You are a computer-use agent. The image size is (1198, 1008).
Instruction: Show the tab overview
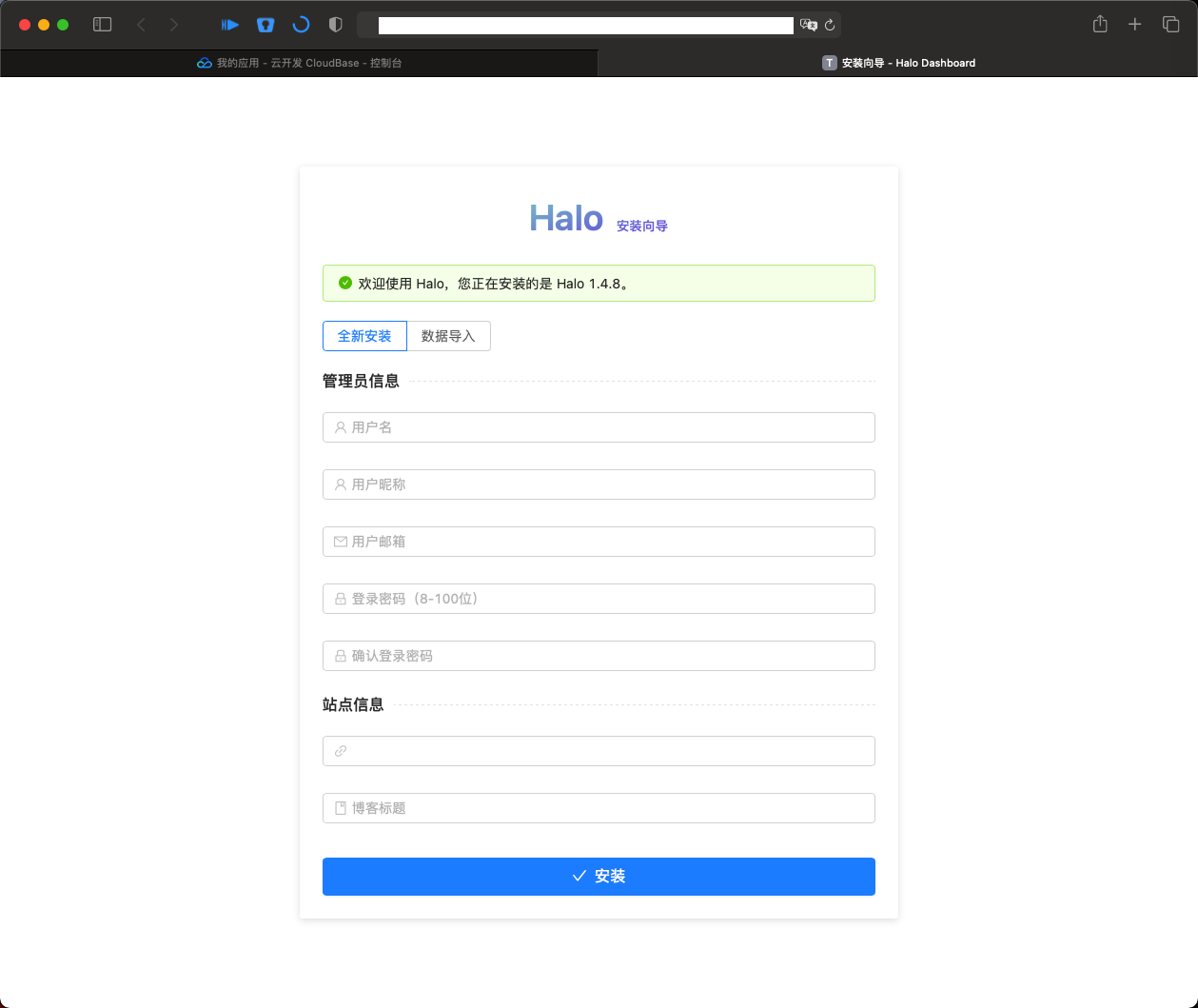(x=1170, y=25)
